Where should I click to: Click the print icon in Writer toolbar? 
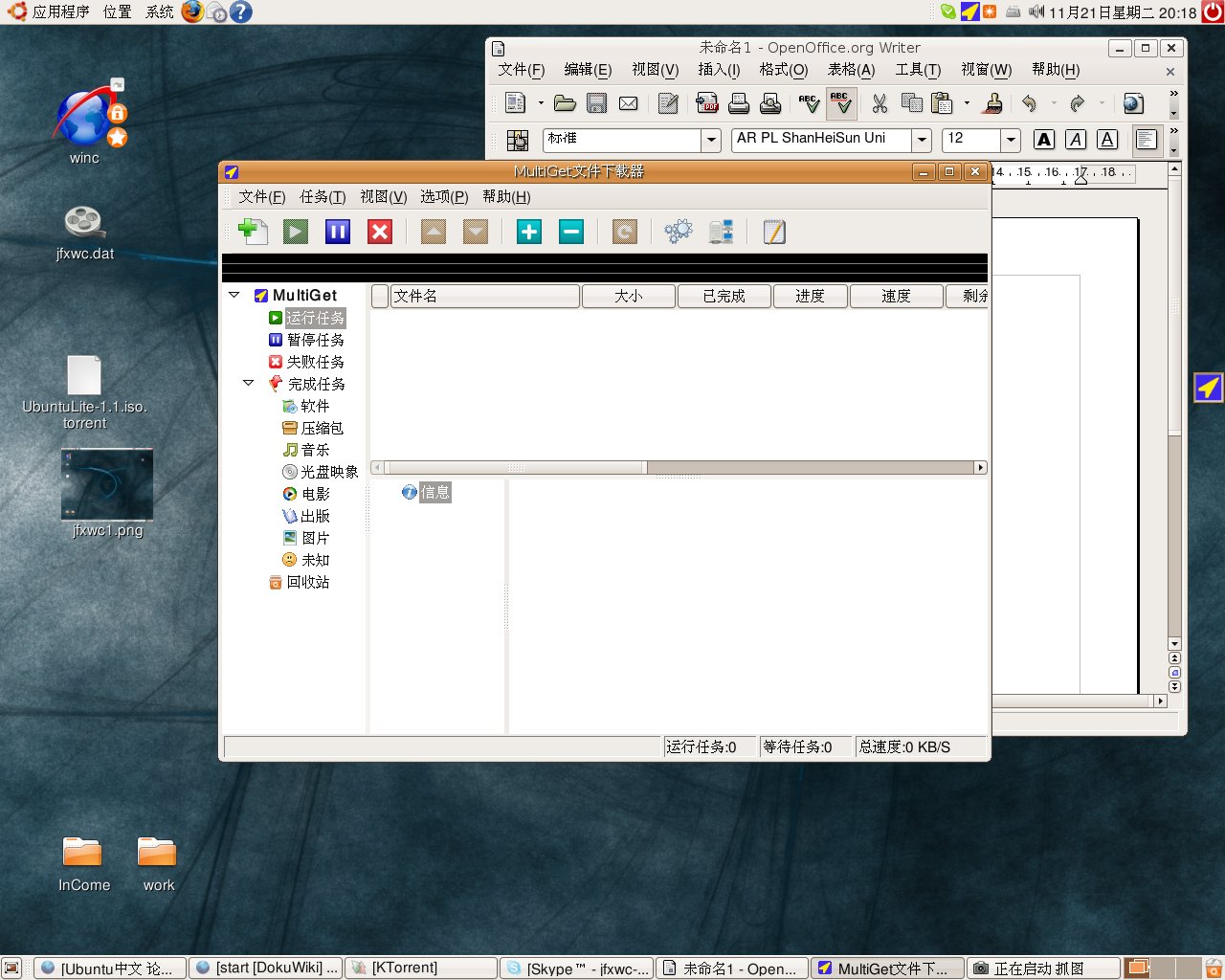point(738,103)
